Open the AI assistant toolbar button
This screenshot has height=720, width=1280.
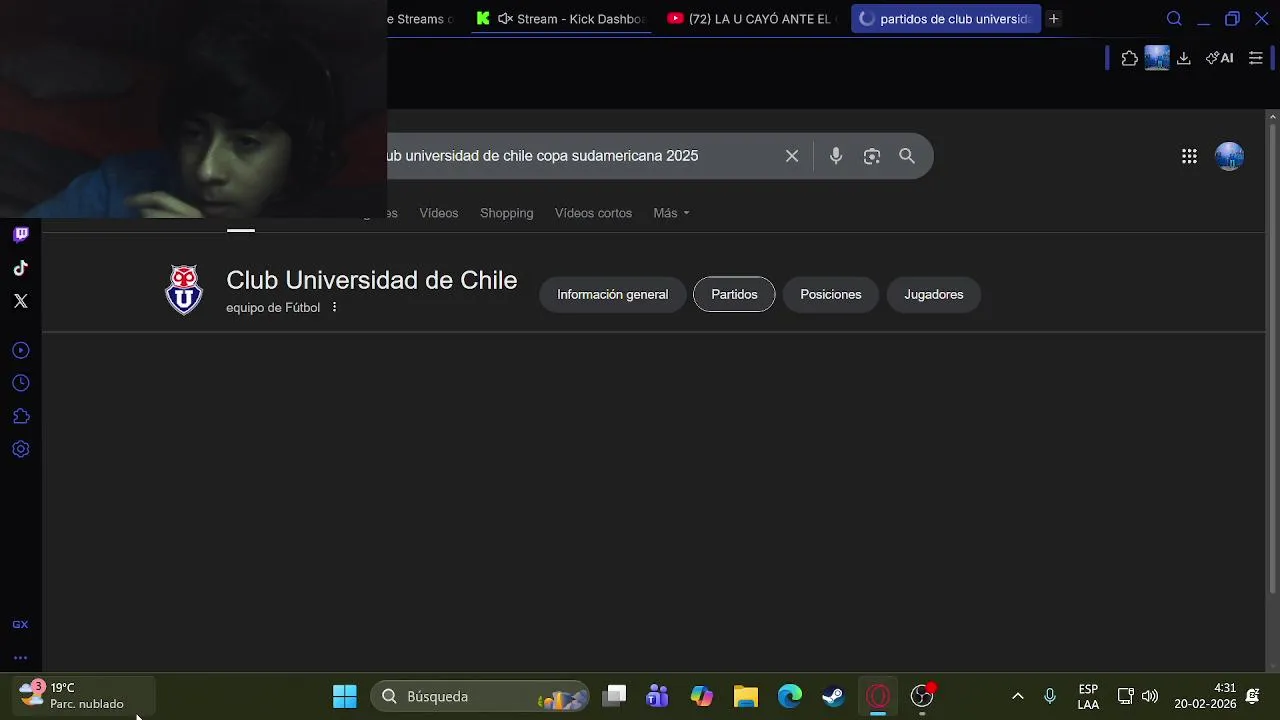(x=1220, y=58)
